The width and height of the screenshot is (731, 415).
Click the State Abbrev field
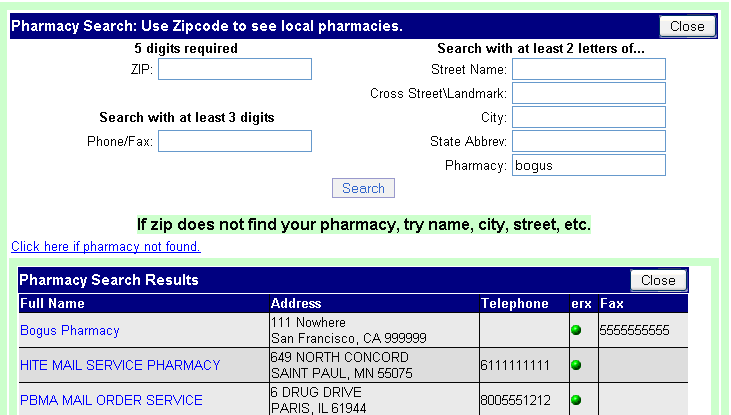pos(589,141)
